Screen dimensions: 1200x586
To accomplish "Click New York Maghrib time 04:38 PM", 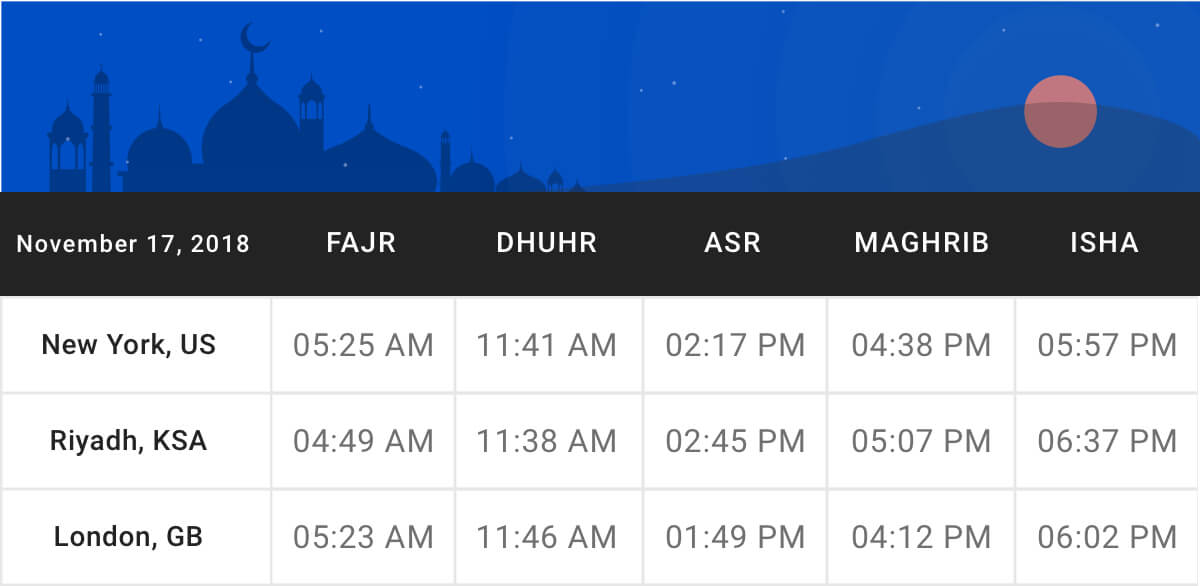I will [x=921, y=346].
